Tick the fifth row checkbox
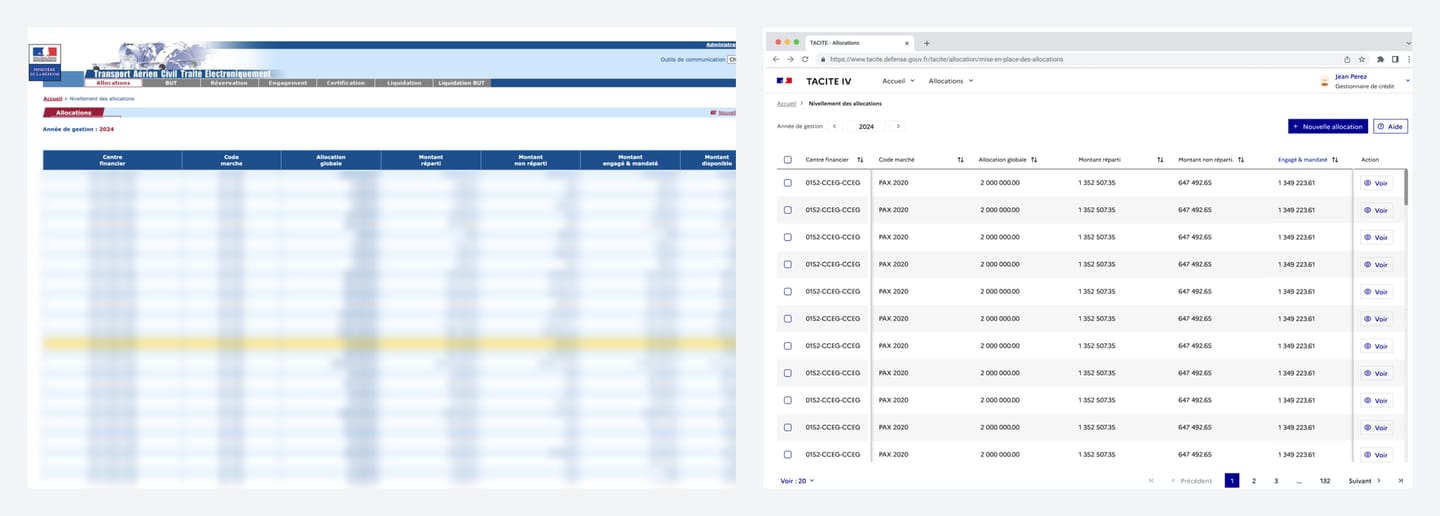 [787, 291]
